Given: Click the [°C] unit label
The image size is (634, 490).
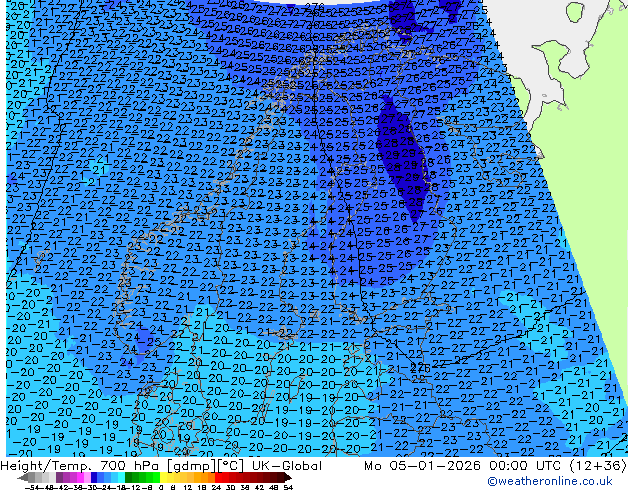Looking at the screenshot, I should [231, 466].
